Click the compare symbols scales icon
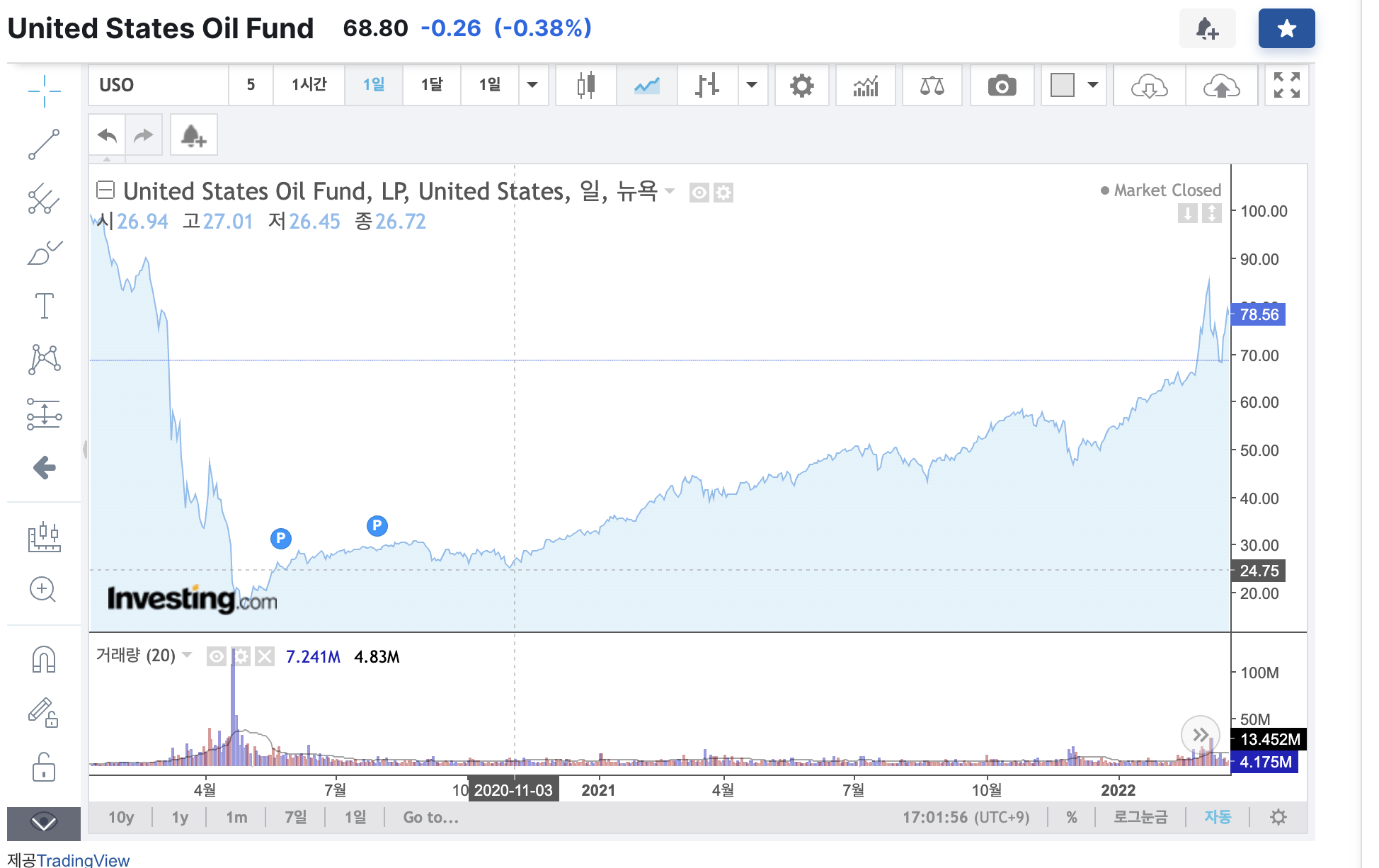Image resolution: width=1379 pixels, height=868 pixels. tap(932, 86)
